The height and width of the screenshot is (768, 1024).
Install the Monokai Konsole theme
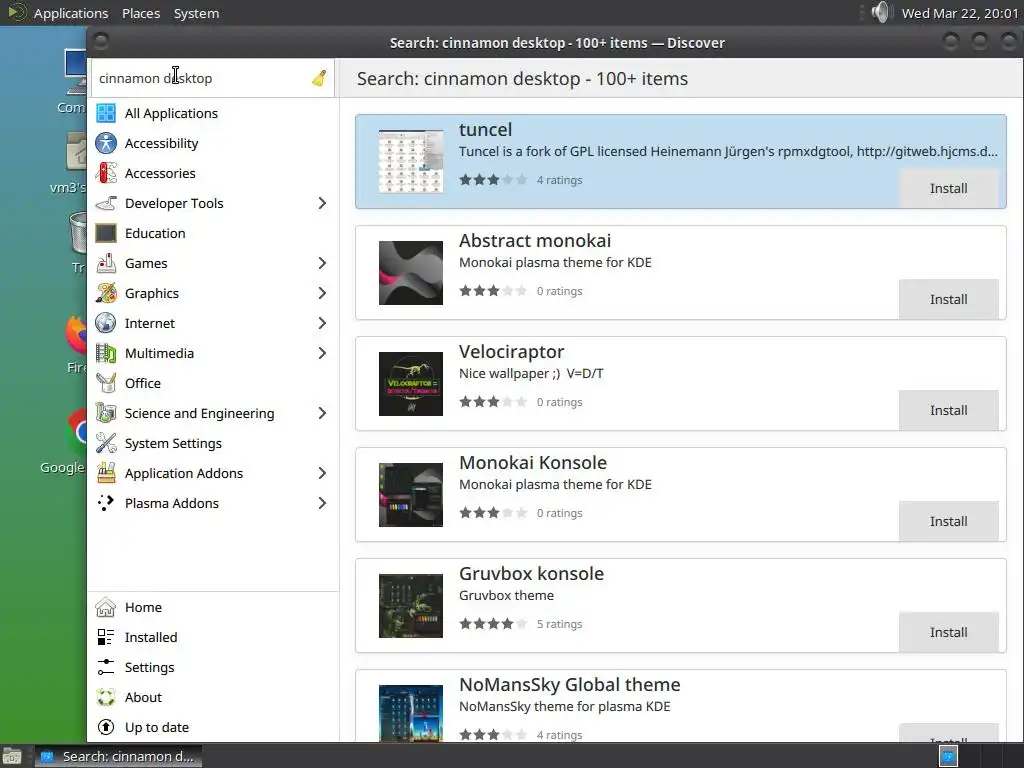coord(948,521)
